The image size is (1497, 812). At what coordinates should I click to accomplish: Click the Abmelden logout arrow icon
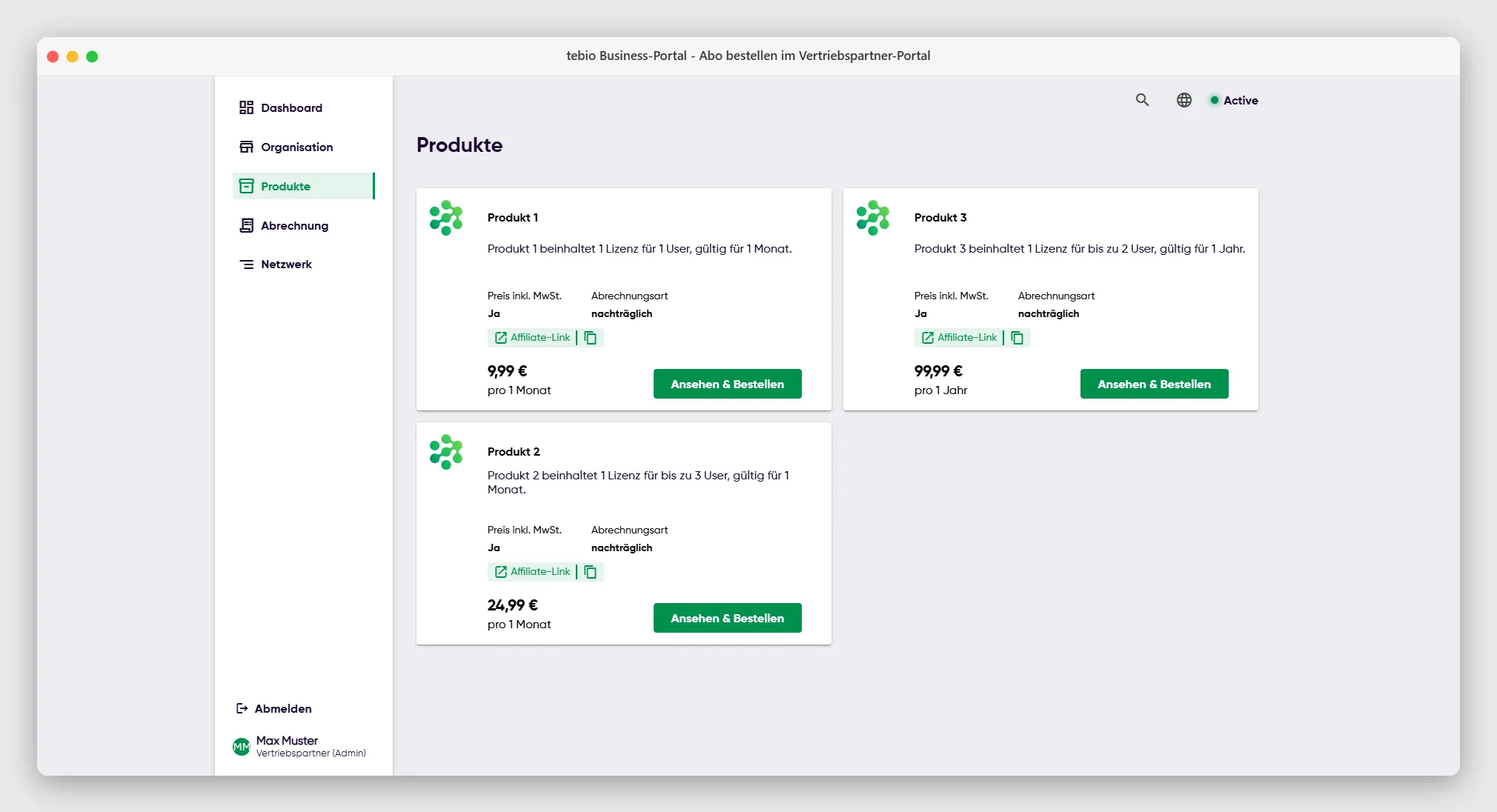[242, 708]
